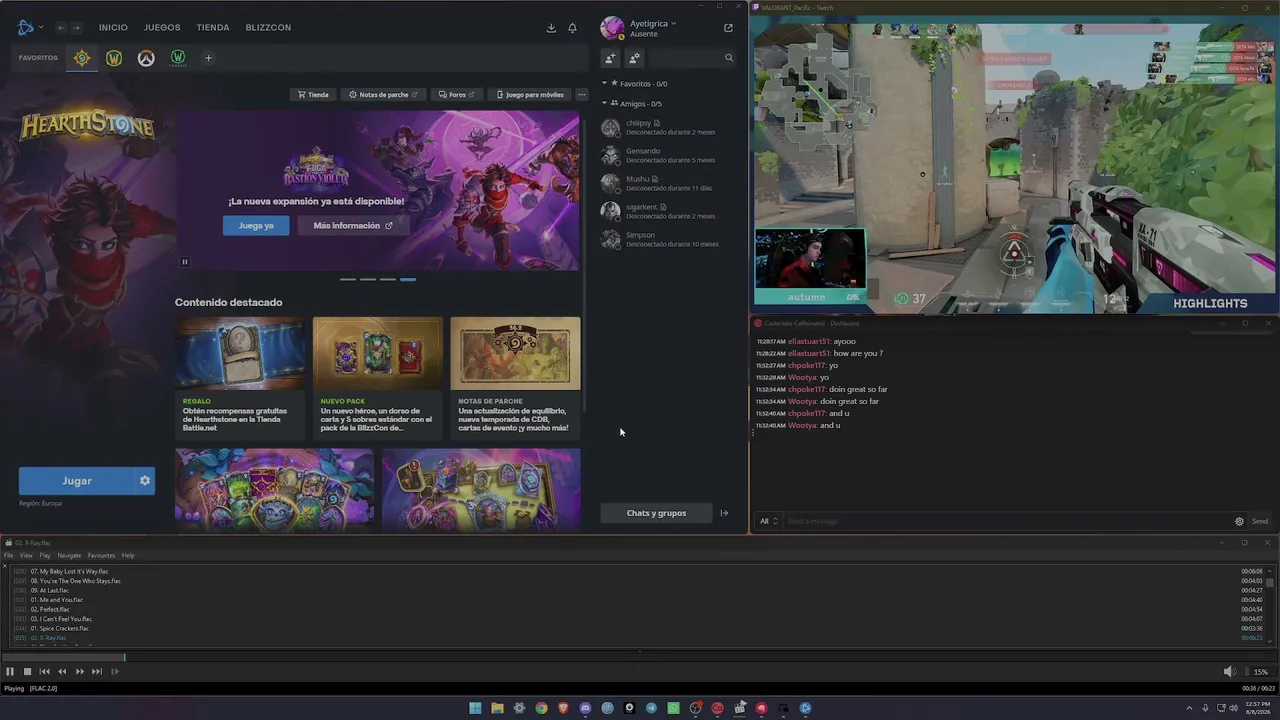Add a game to favorites with plus icon

coord(208,58)
